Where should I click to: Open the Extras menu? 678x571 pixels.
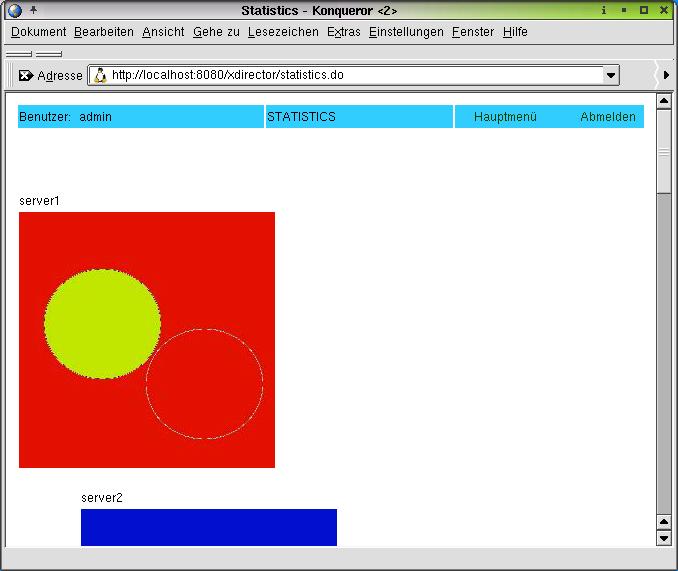(x=344, y=32)
